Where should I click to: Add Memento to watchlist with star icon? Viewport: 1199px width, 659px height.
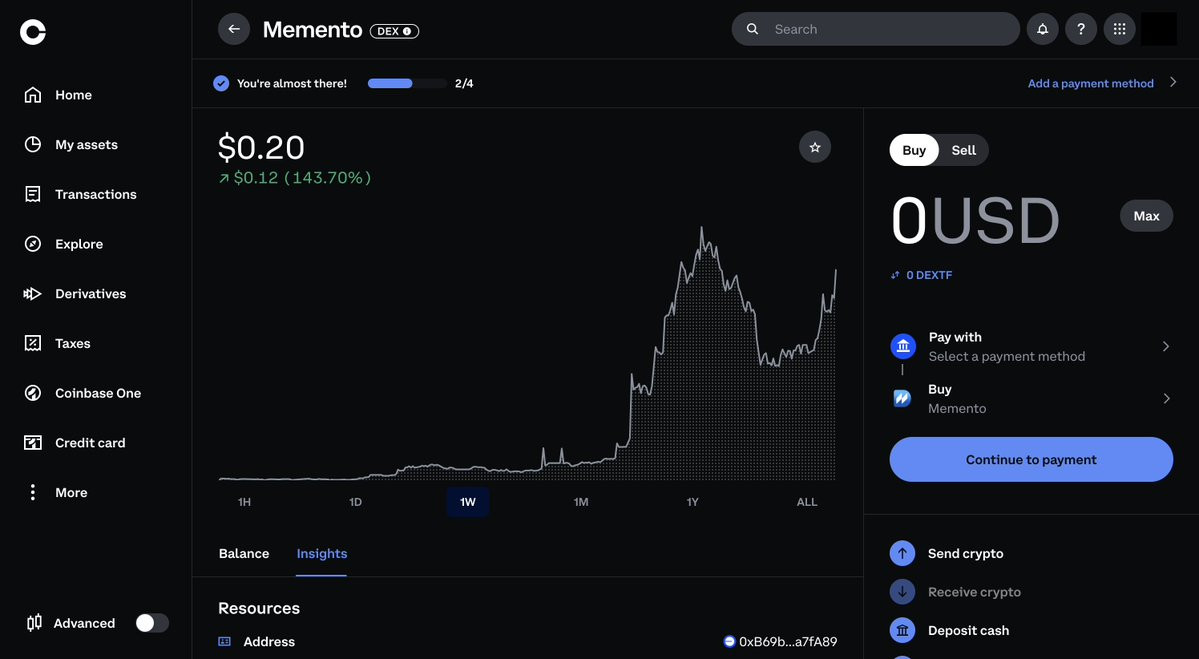click(x=815, y=147)
